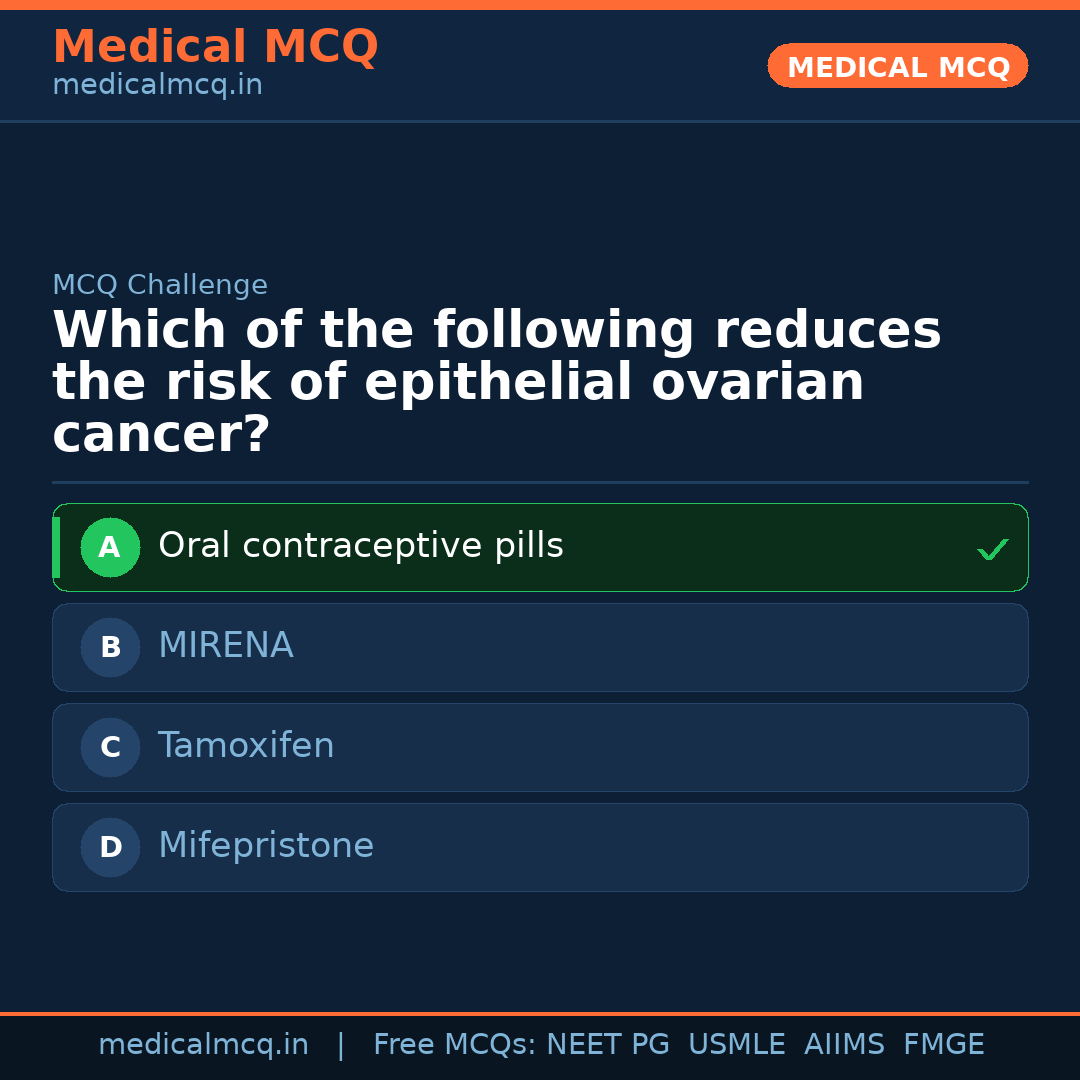Click the letter D circle badge

click(x=110, y=847)
